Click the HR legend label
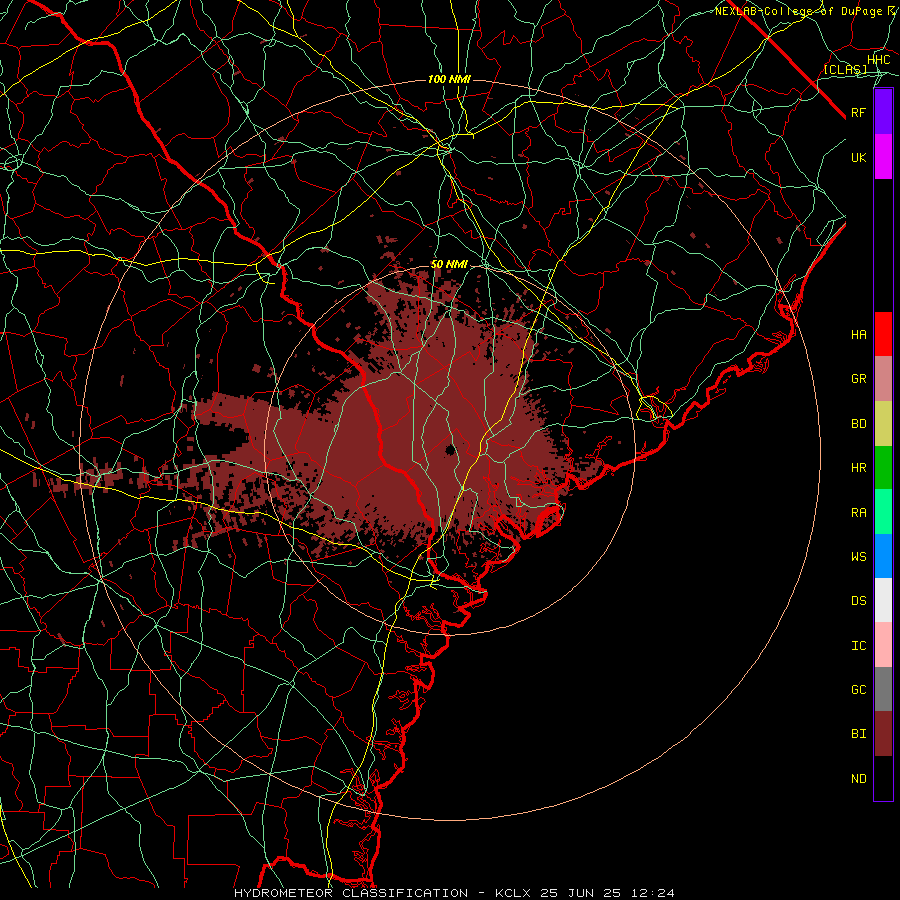Screen dimensions: 900x900 click(858, 468)
